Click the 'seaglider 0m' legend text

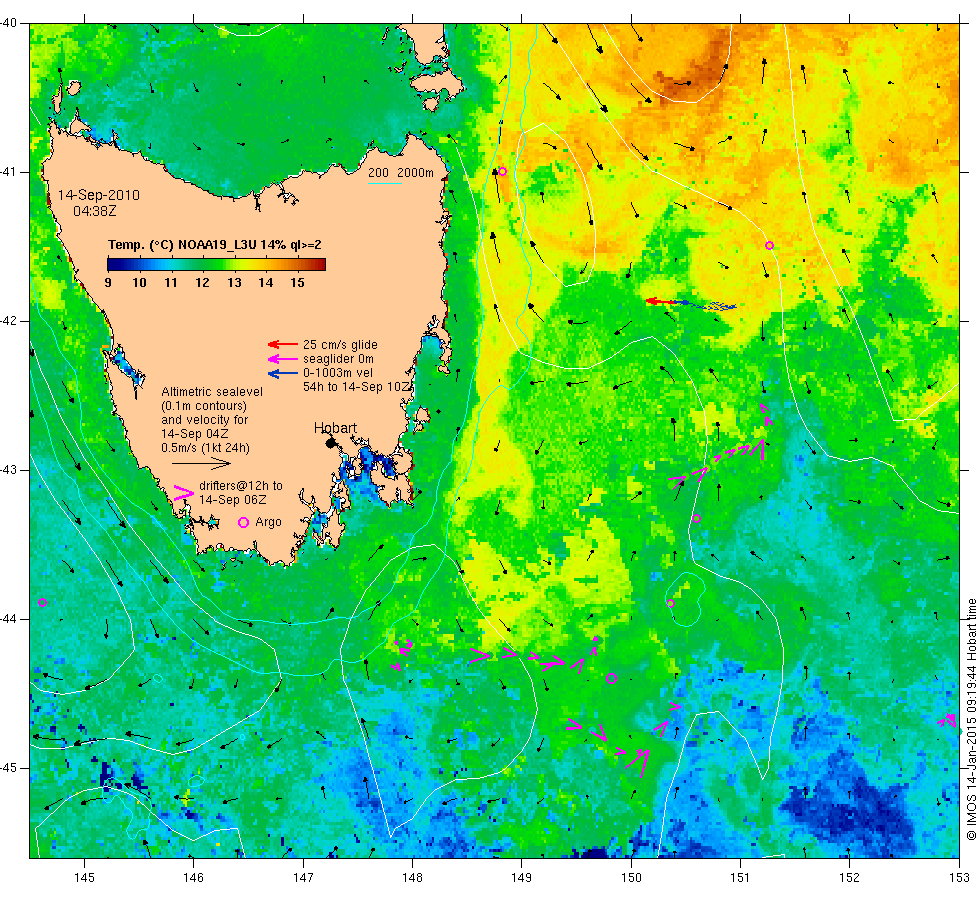(x=338, y=359)
